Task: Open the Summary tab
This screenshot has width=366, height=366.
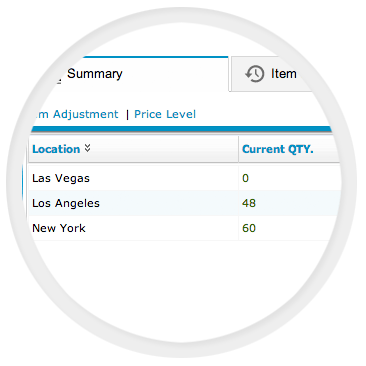Action: pyautogui.click(x=95, y=74)
